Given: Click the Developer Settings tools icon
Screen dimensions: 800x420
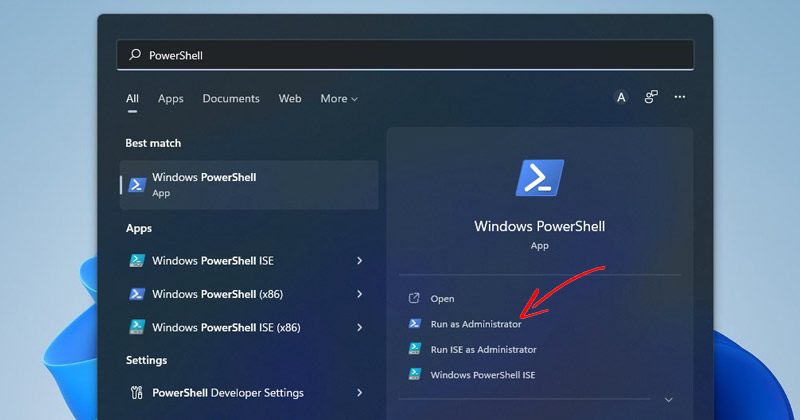Looking at the screenshot, I should tap(137, 392).
